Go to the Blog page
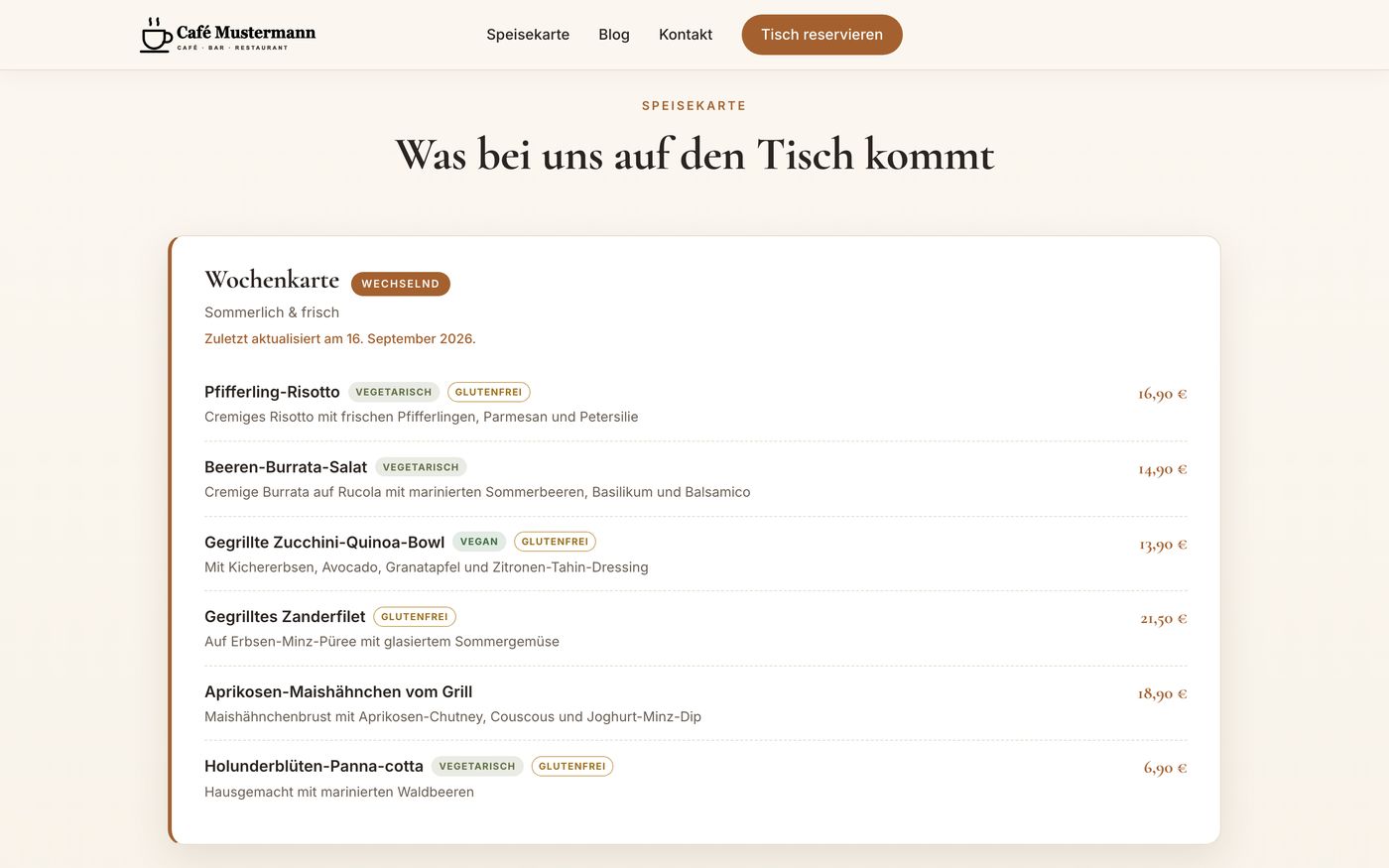1389x868 pixels. [614, 35]
